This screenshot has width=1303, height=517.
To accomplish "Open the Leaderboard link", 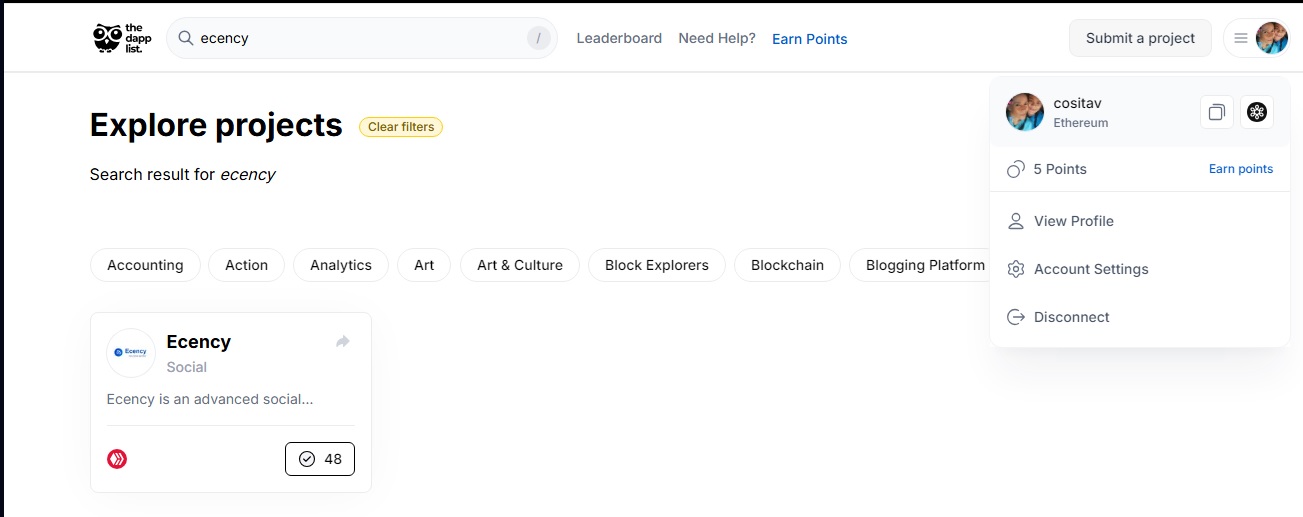I will click(619, 38).
